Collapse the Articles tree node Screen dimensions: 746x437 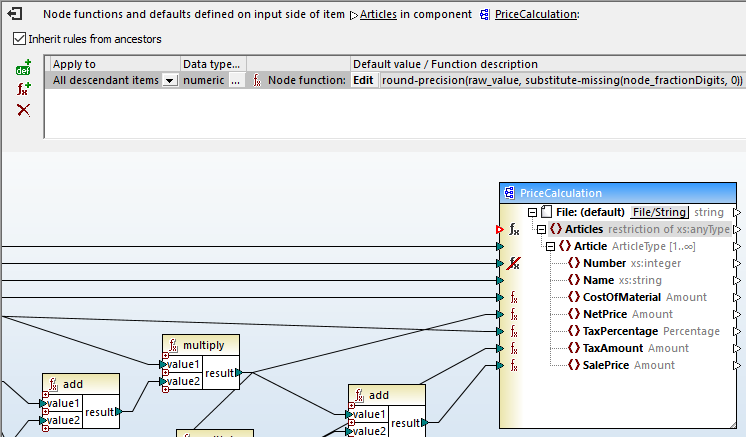pos(541,230)
